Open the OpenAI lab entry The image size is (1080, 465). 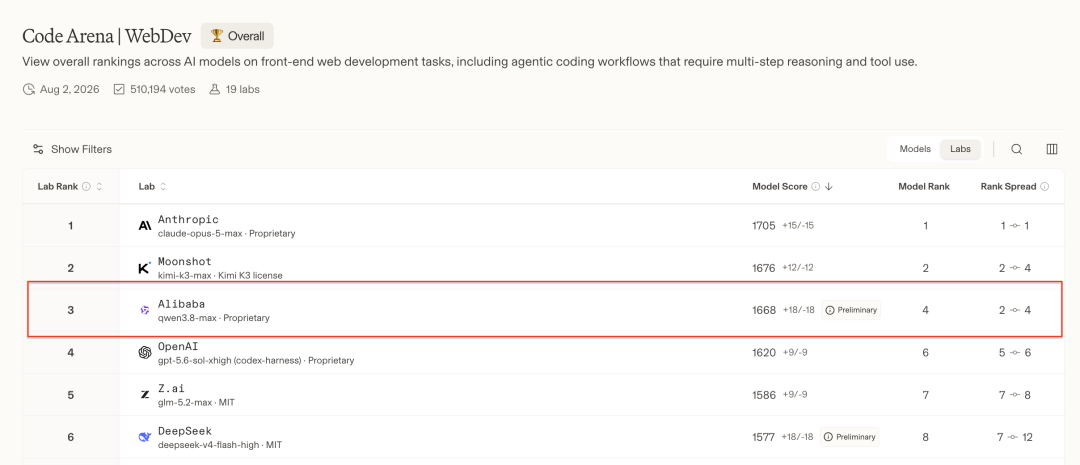point(178,346)
